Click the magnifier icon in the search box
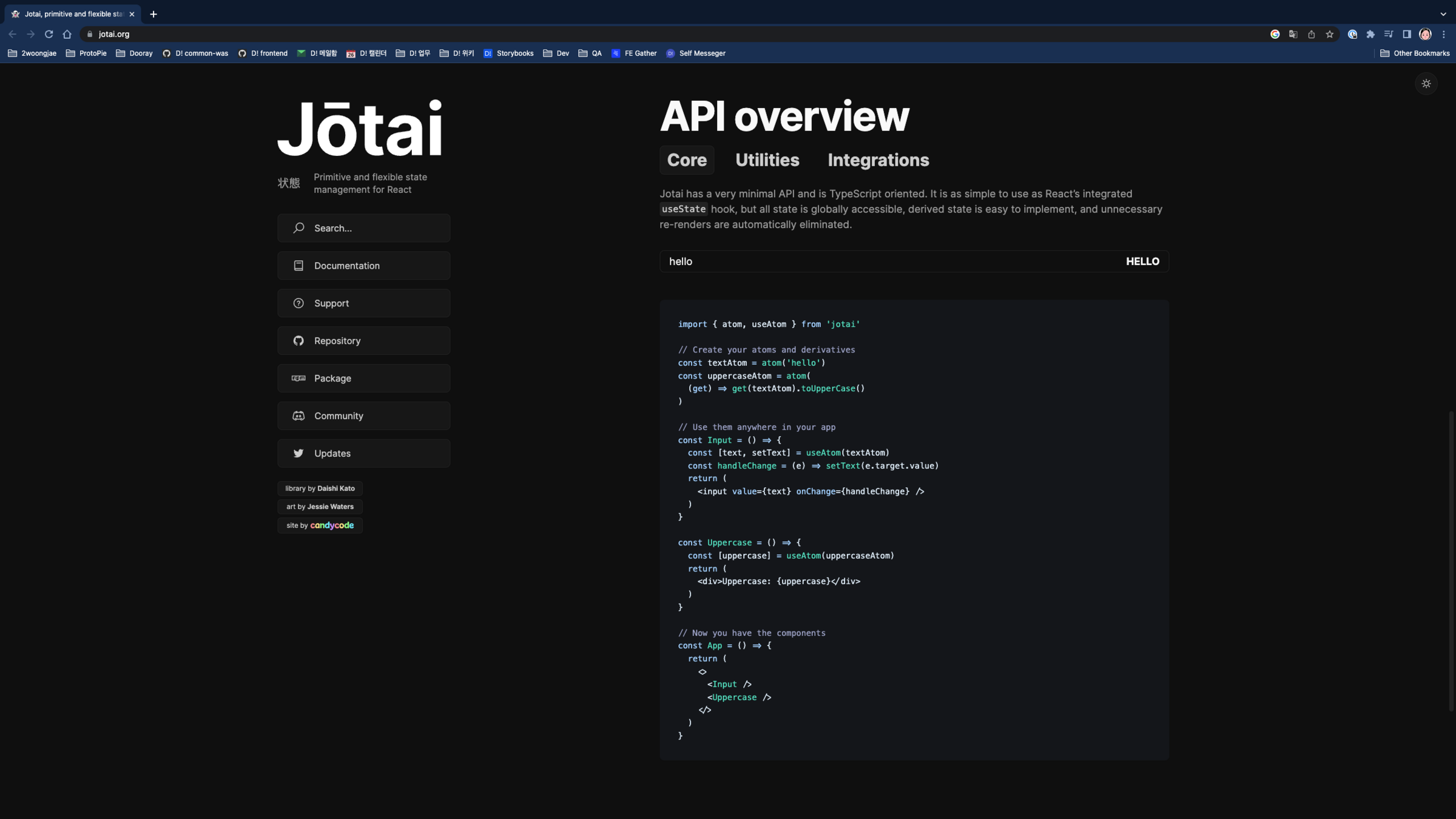The image size is (1456, 819). (298, 228)
